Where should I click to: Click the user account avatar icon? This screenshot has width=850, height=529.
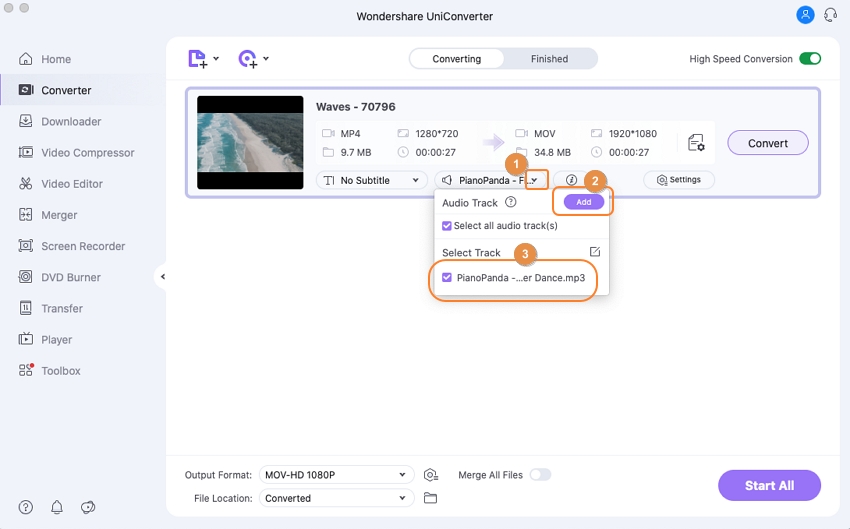point(805,15)
